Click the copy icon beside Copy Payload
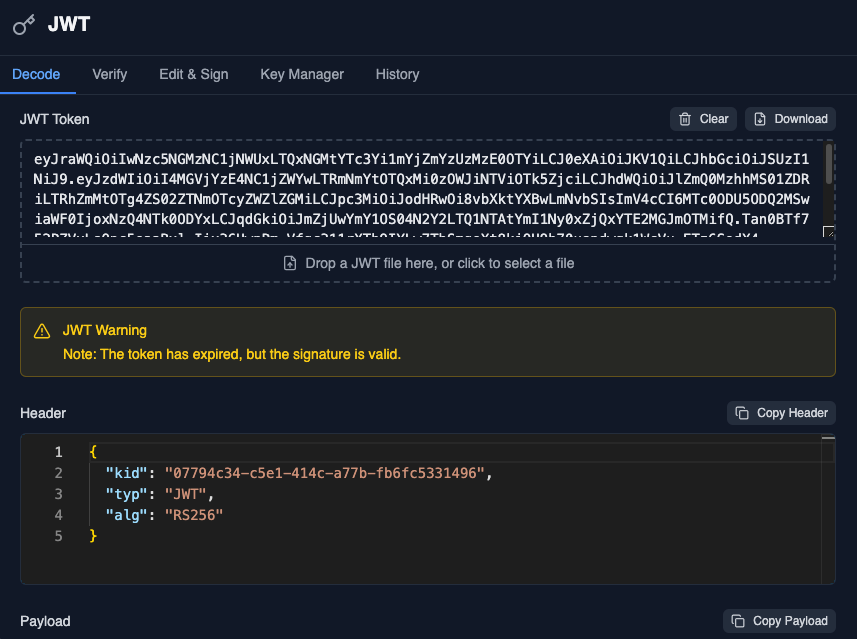857x639 pixels. pos(738,621)
